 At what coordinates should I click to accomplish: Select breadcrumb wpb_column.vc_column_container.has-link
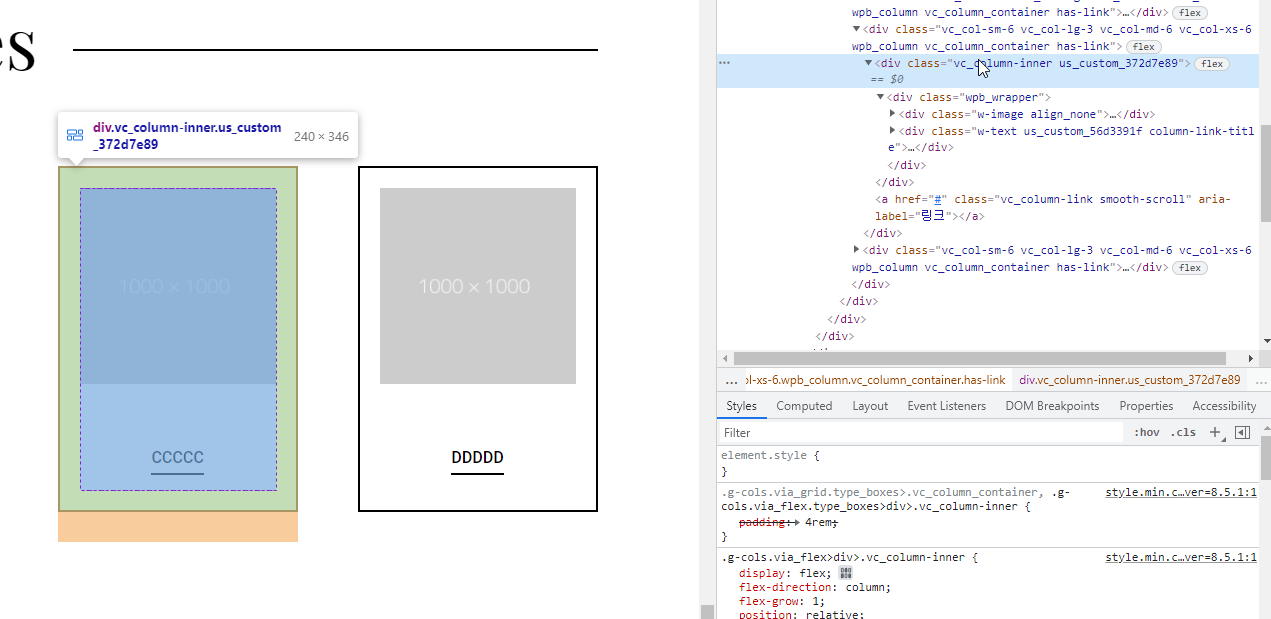pos(874,380)
